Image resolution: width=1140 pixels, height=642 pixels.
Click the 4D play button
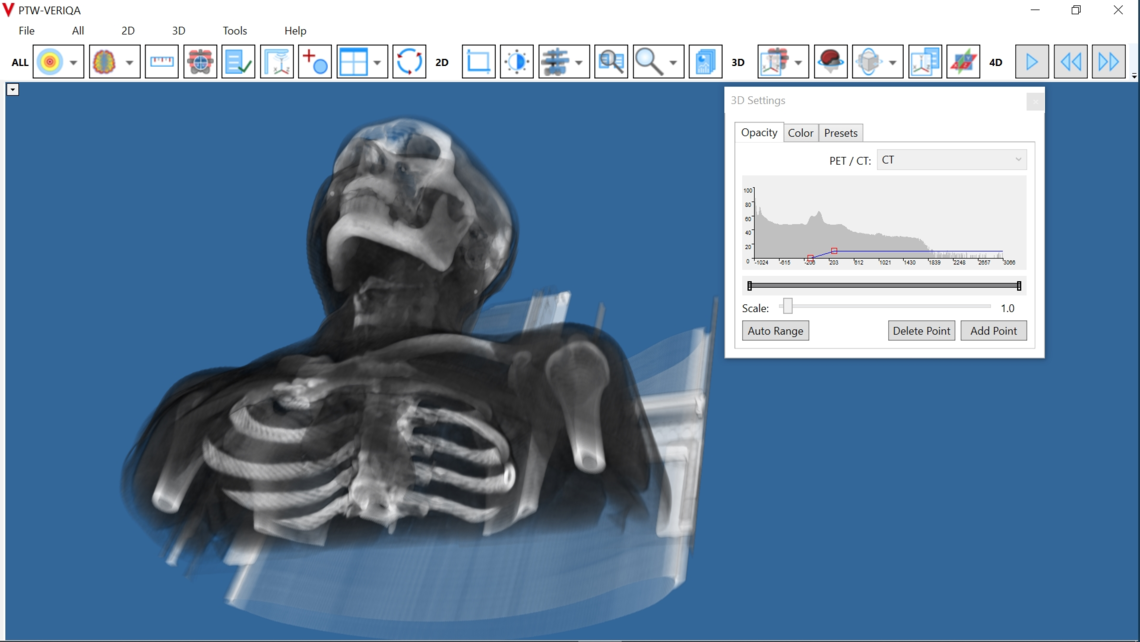[1031, 61]
